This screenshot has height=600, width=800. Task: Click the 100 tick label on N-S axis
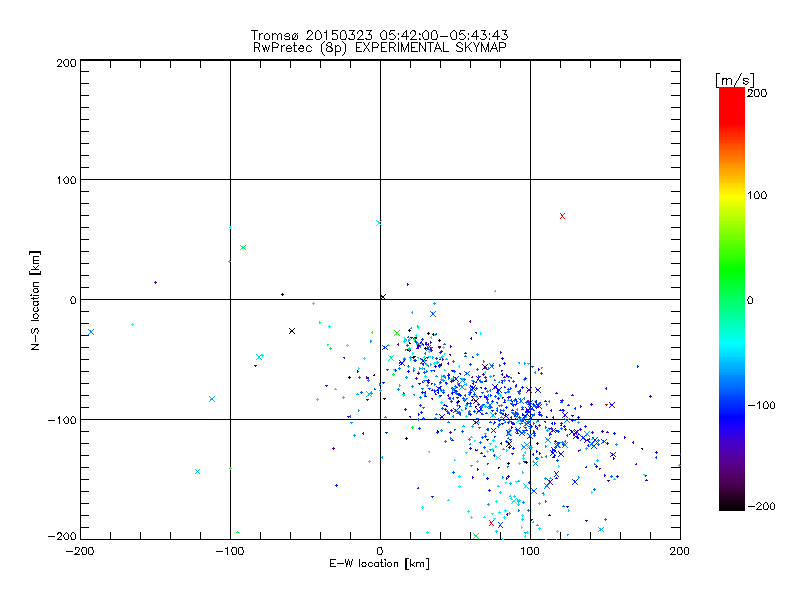point(66,181)
